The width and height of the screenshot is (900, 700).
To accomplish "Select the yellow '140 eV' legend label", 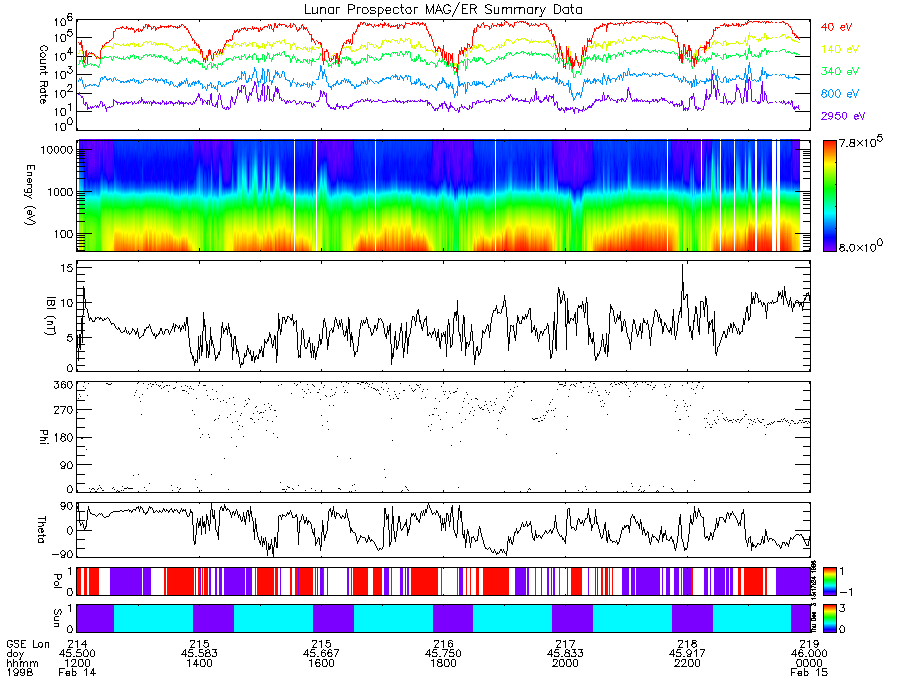I will click(x=840, y=49).
